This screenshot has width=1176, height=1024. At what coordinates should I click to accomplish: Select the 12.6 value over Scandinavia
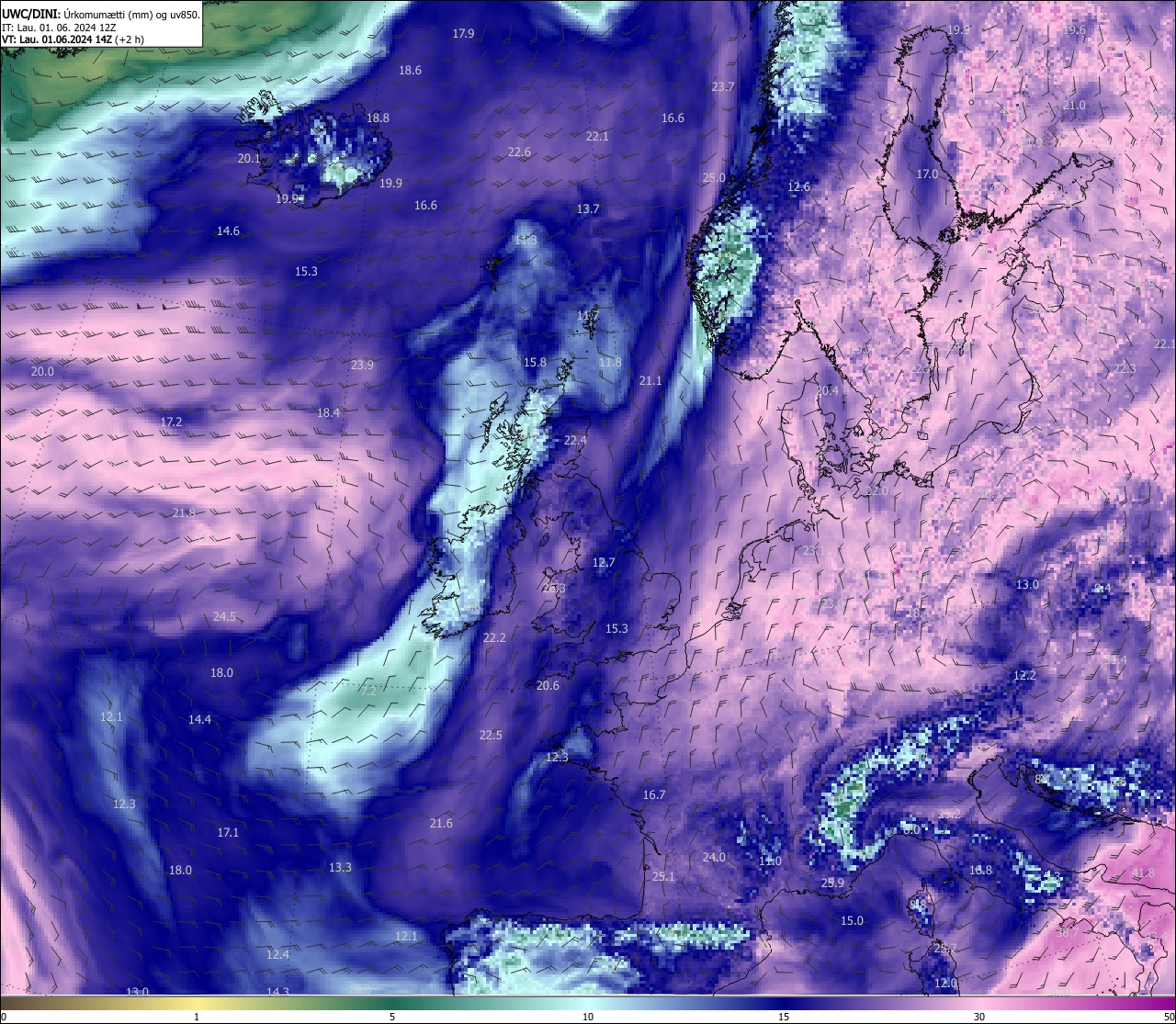(799, 187)
